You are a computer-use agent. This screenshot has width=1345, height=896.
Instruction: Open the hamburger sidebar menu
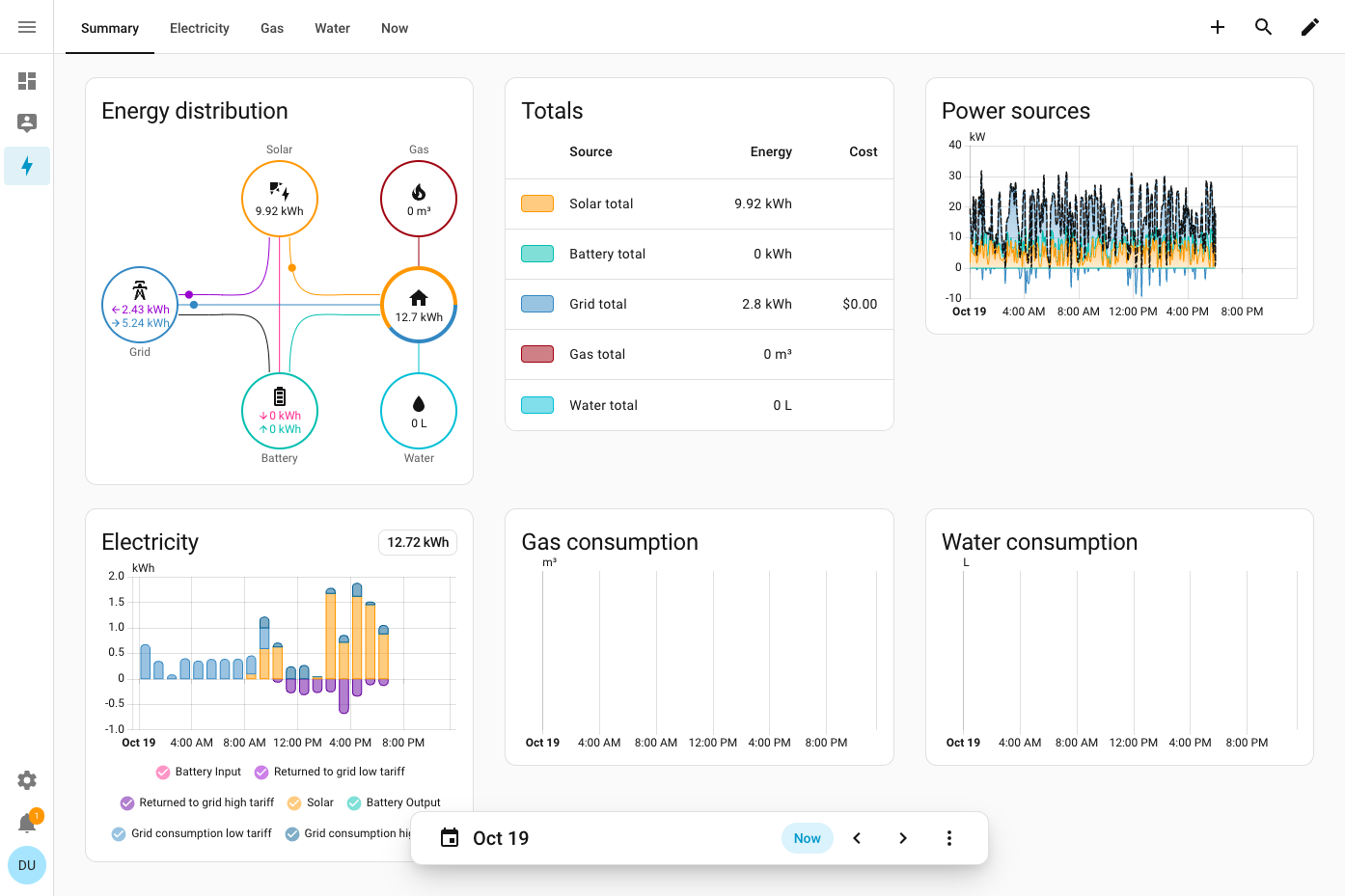(27, 27)
